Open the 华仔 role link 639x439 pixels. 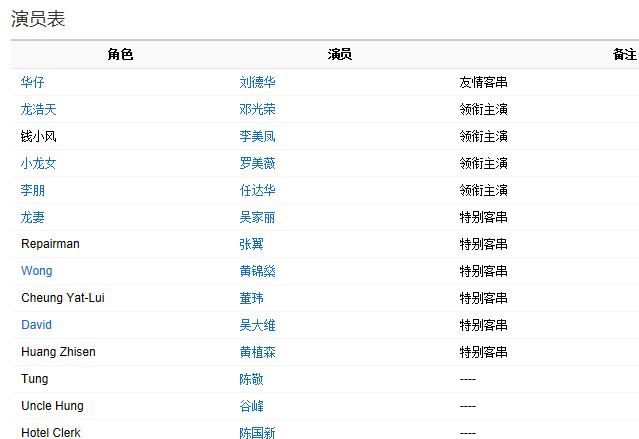[32, 82]
